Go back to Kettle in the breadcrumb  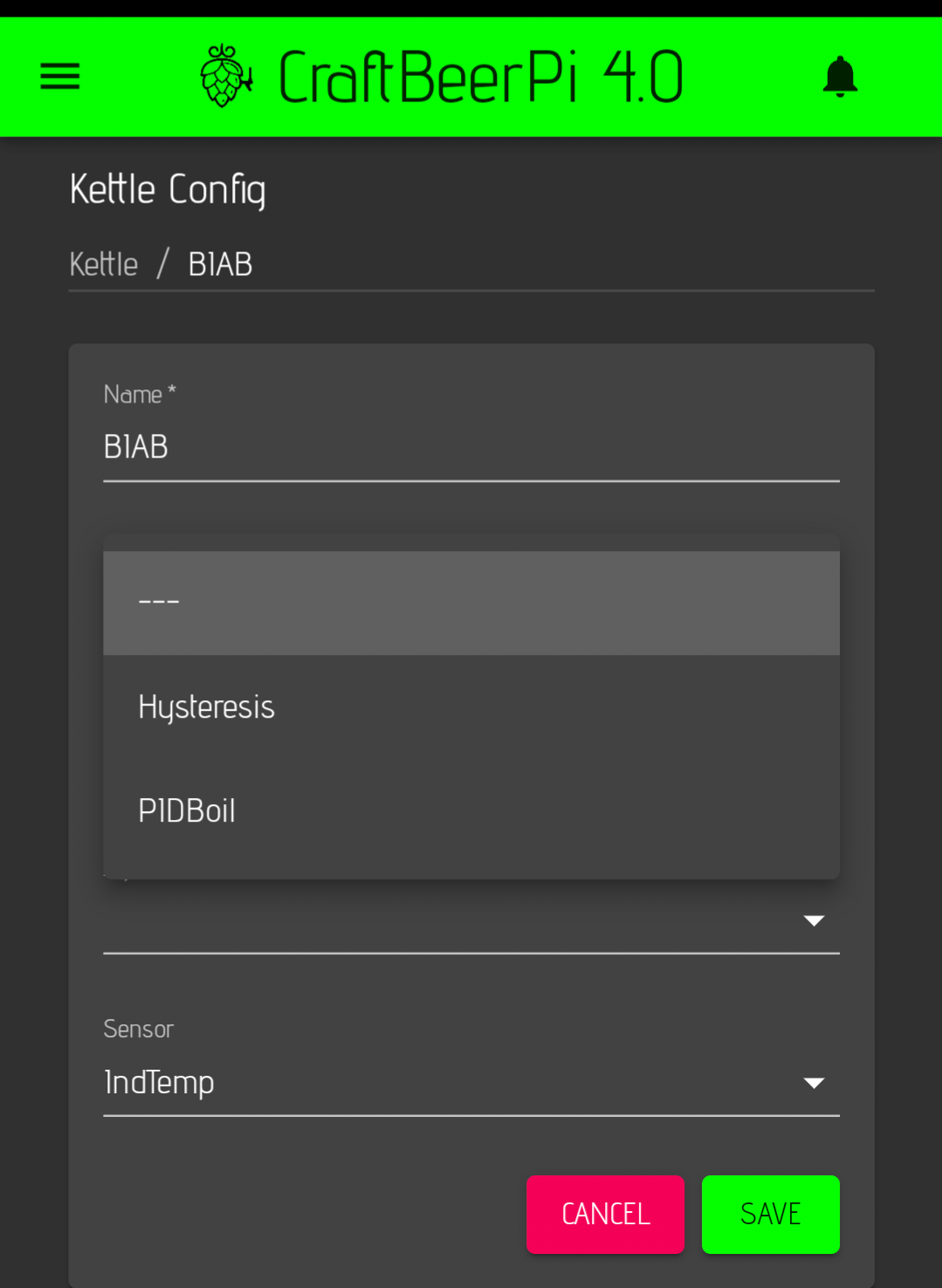(x=103, y=264)
